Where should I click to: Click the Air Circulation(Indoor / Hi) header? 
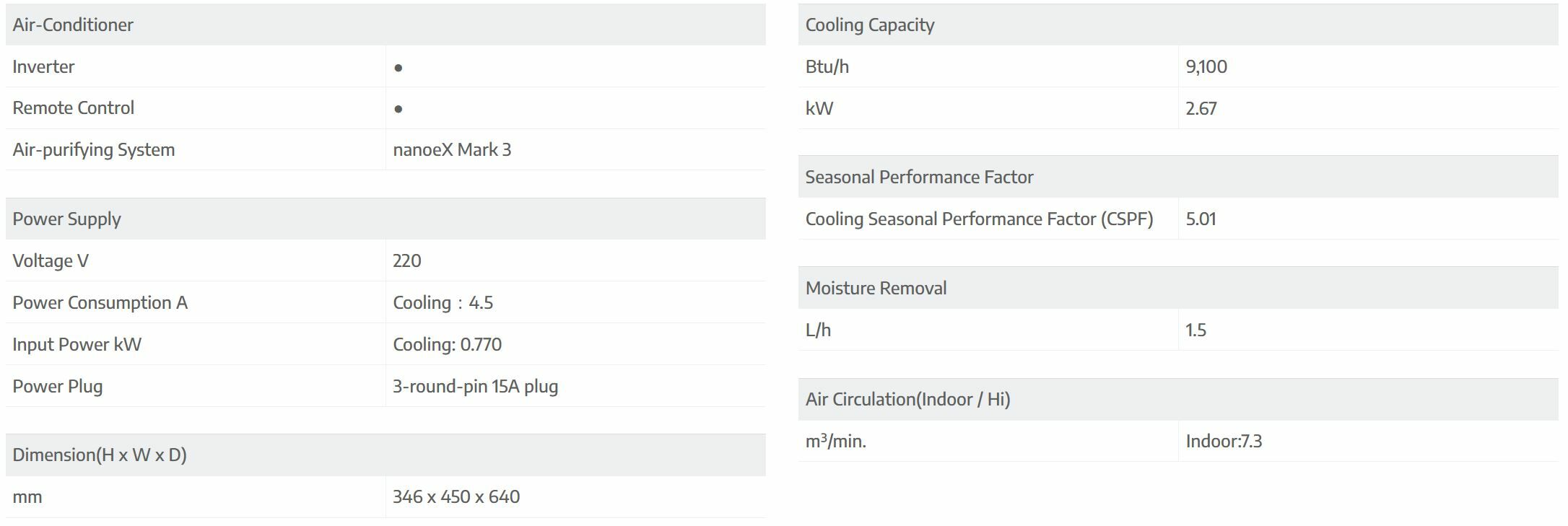[907, 400]
